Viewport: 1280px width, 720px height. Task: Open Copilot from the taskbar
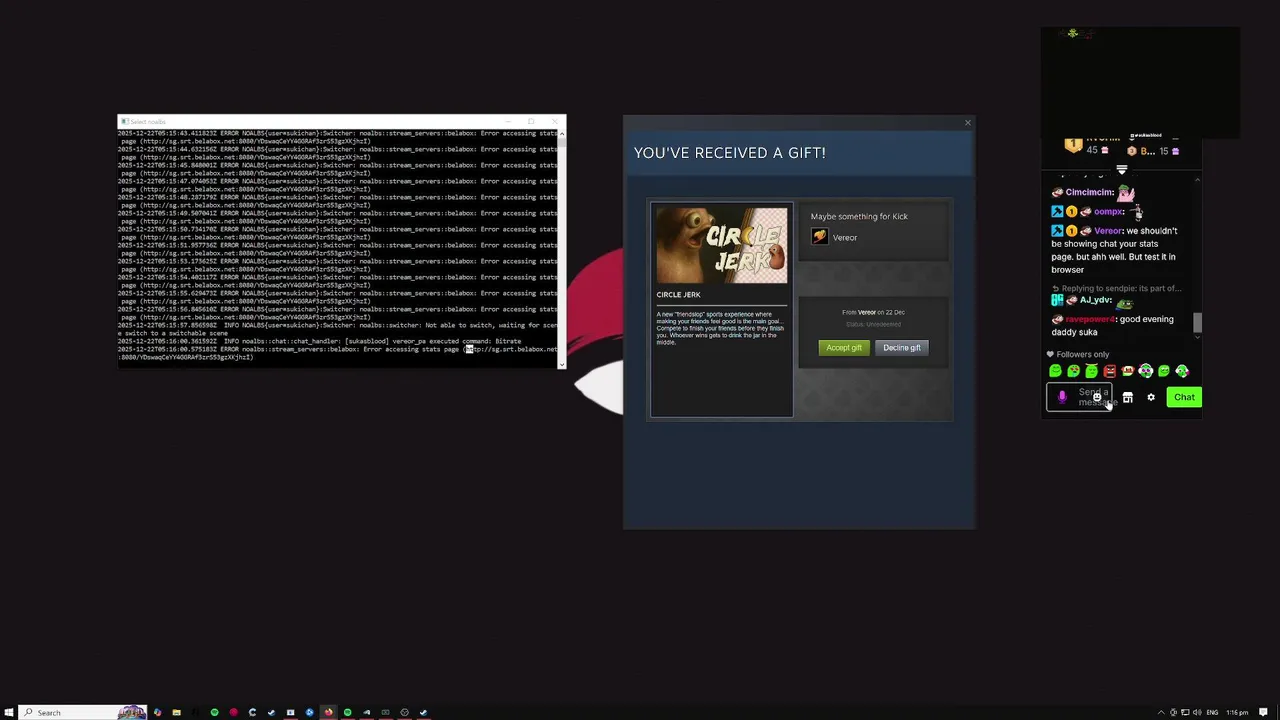pyautogui.click(x=157, y=712)
